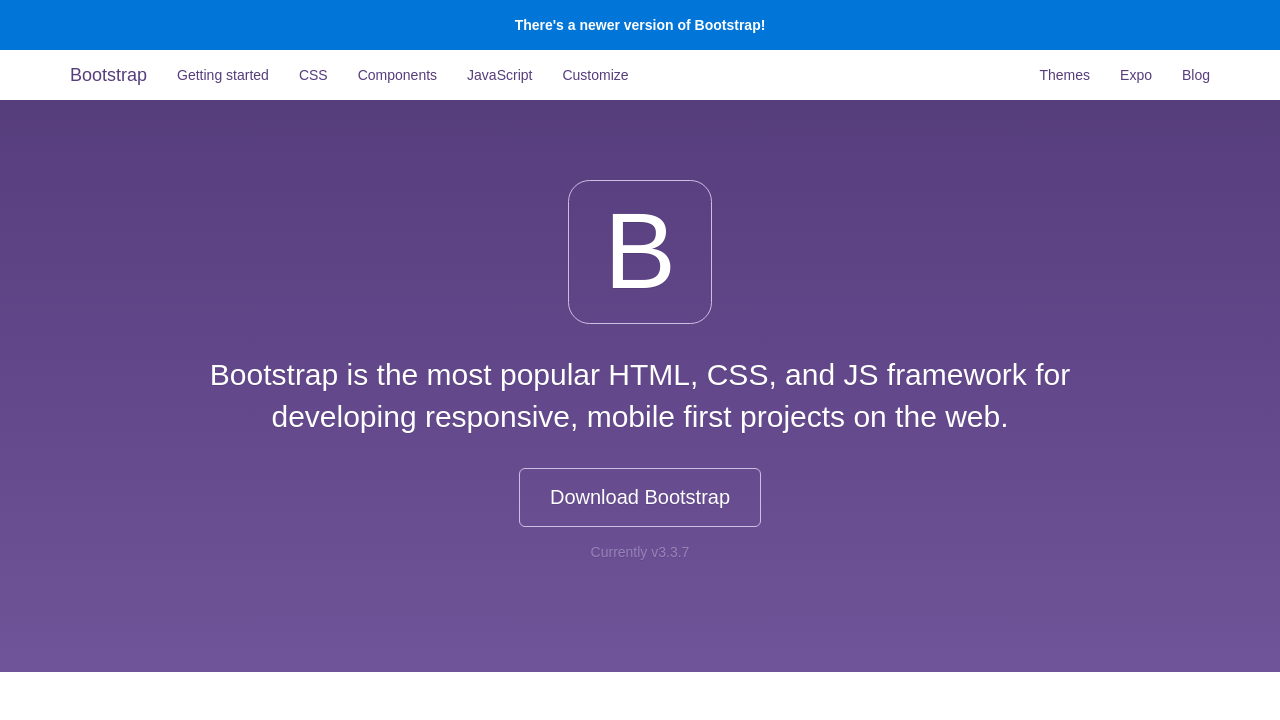Viewport: 1280px width, 720px height.
Task: Click the headline line "developing responsive, mobile first projects"
Action: 640,417
